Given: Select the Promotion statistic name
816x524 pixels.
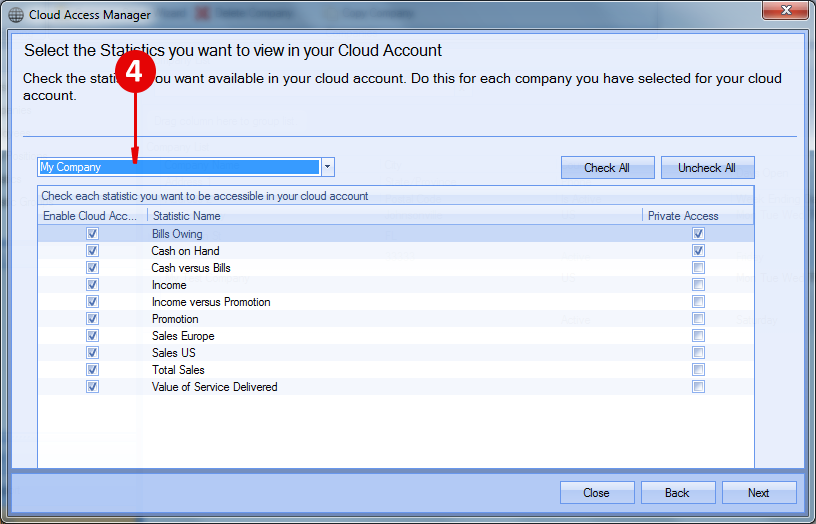Looking at the screenshot, I should click(175, 318).
